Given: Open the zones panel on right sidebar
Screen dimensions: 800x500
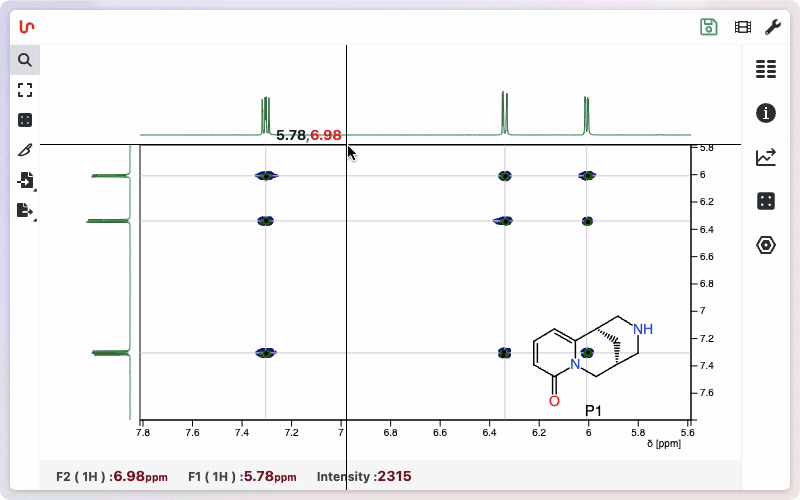Looking at the screenshot, I should (x=766, y=201).
